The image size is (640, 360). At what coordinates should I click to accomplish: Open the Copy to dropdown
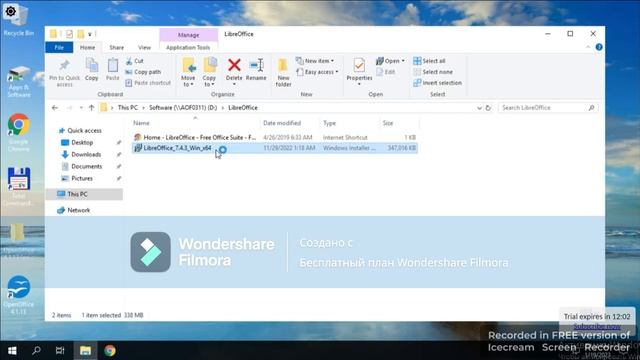tap(209, 72)
